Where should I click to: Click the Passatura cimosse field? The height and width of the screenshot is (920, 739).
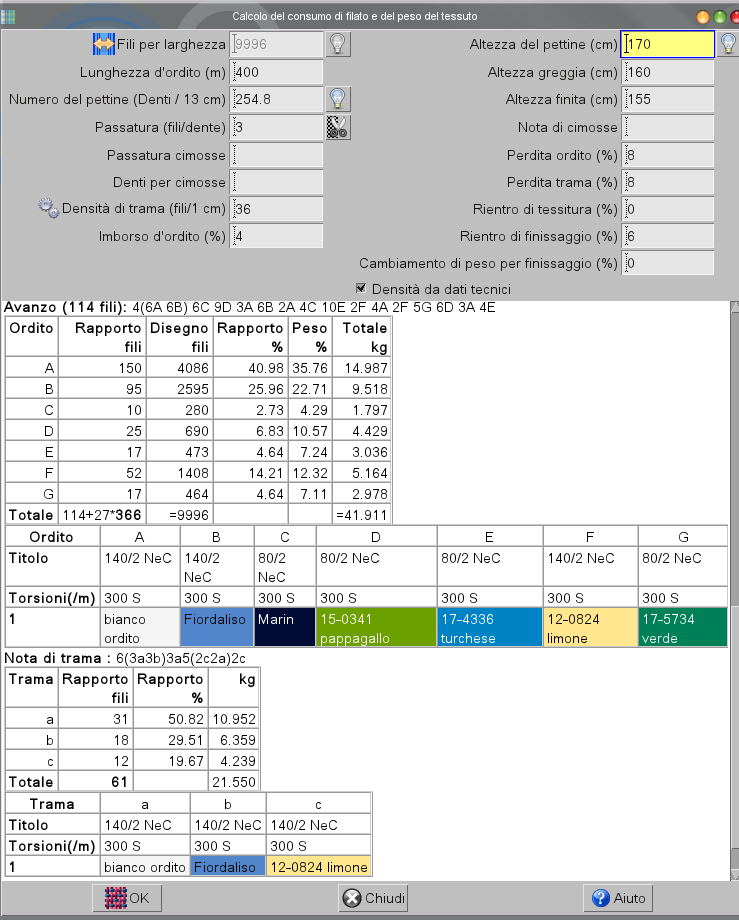276,155
